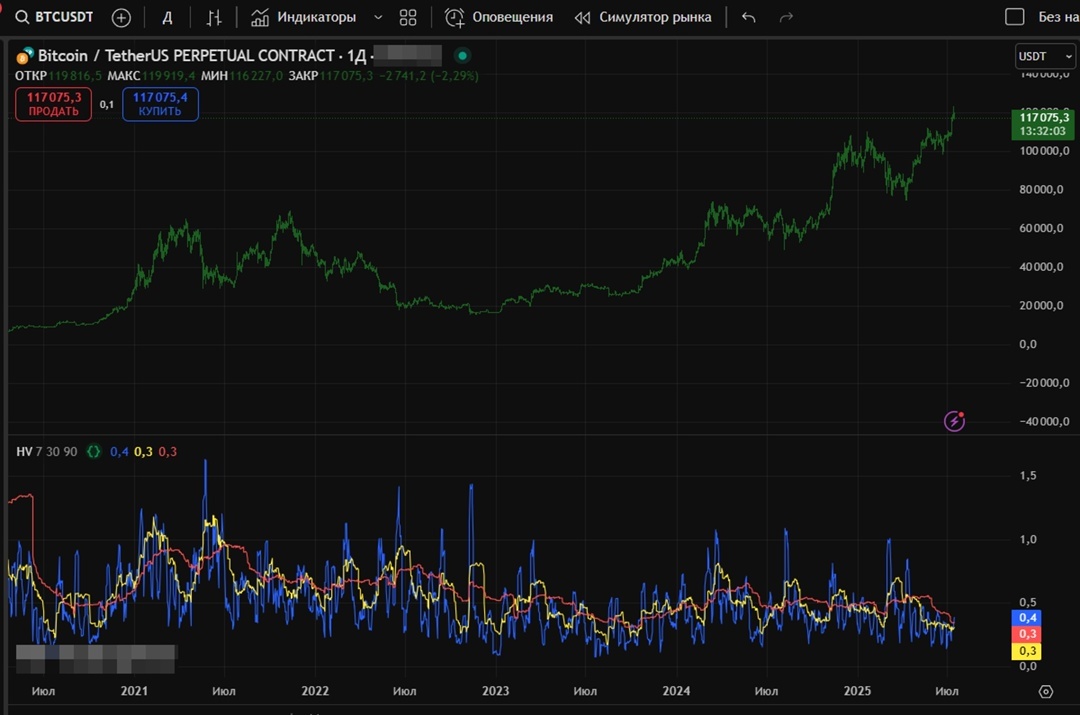
Task: Open the purple lightning quick-action icon
Action: (954, 421)
